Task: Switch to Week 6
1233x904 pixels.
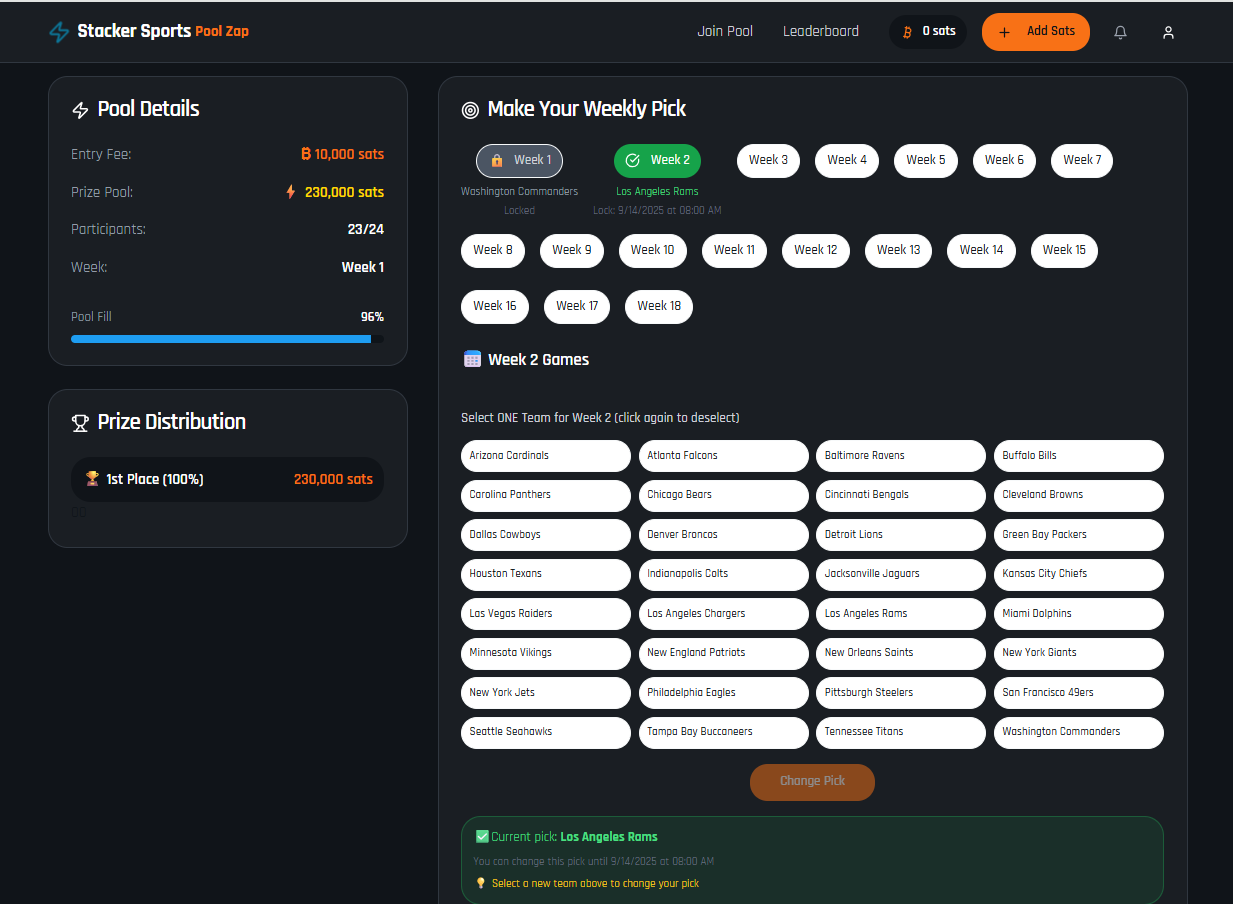Action: [1004, 160]
